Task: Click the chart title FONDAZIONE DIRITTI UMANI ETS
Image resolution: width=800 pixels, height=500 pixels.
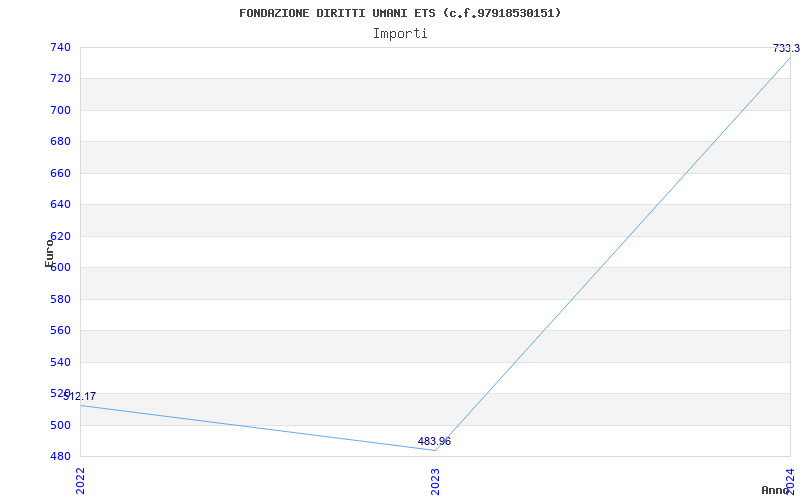Action: pos(400,13)
